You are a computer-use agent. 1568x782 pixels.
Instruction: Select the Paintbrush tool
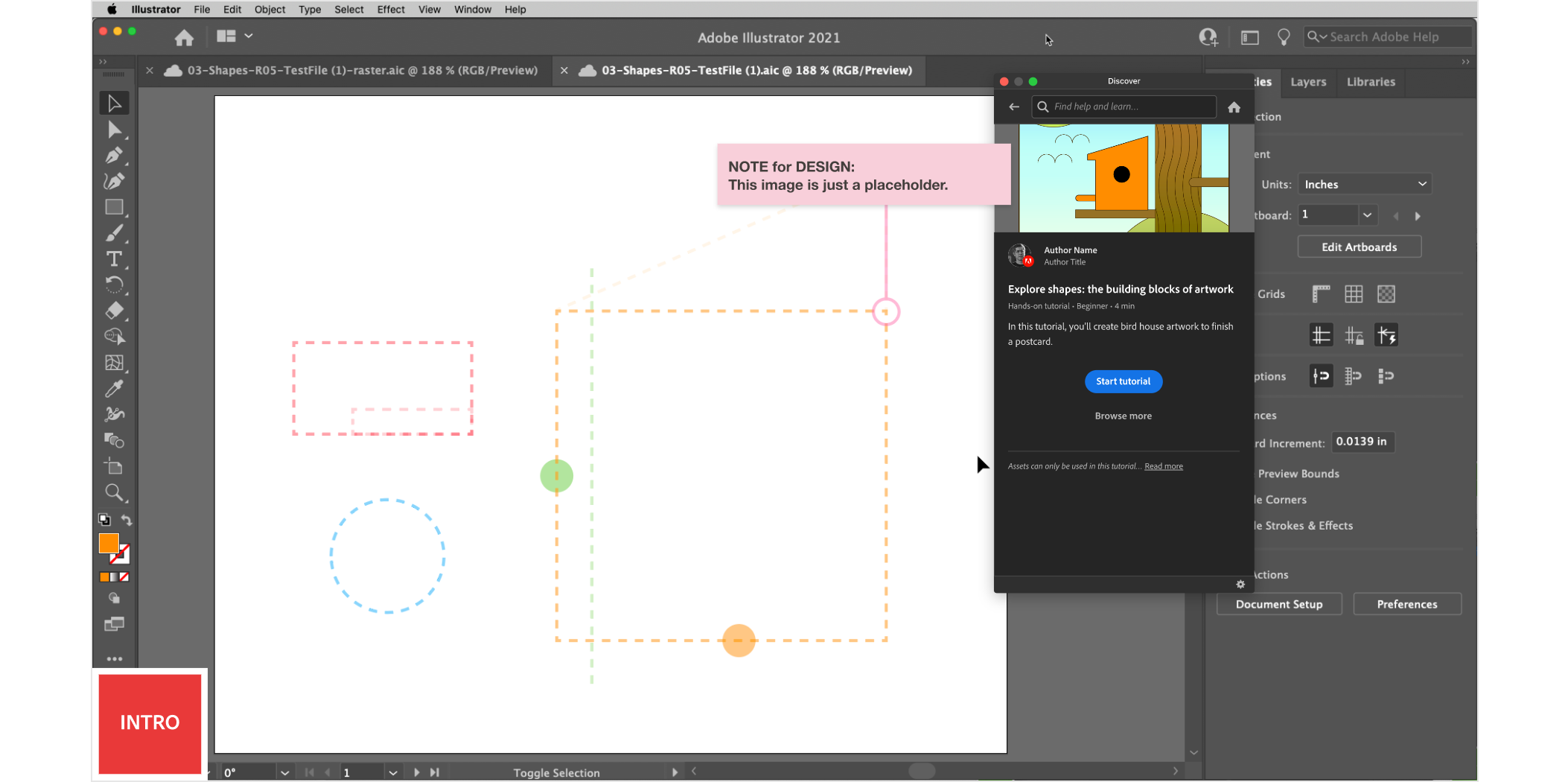115,232
